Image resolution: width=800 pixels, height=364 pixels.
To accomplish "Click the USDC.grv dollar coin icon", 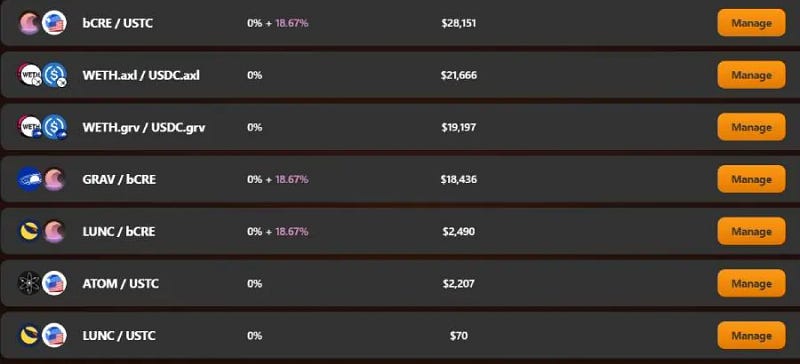I will click(x=54, y=128).
